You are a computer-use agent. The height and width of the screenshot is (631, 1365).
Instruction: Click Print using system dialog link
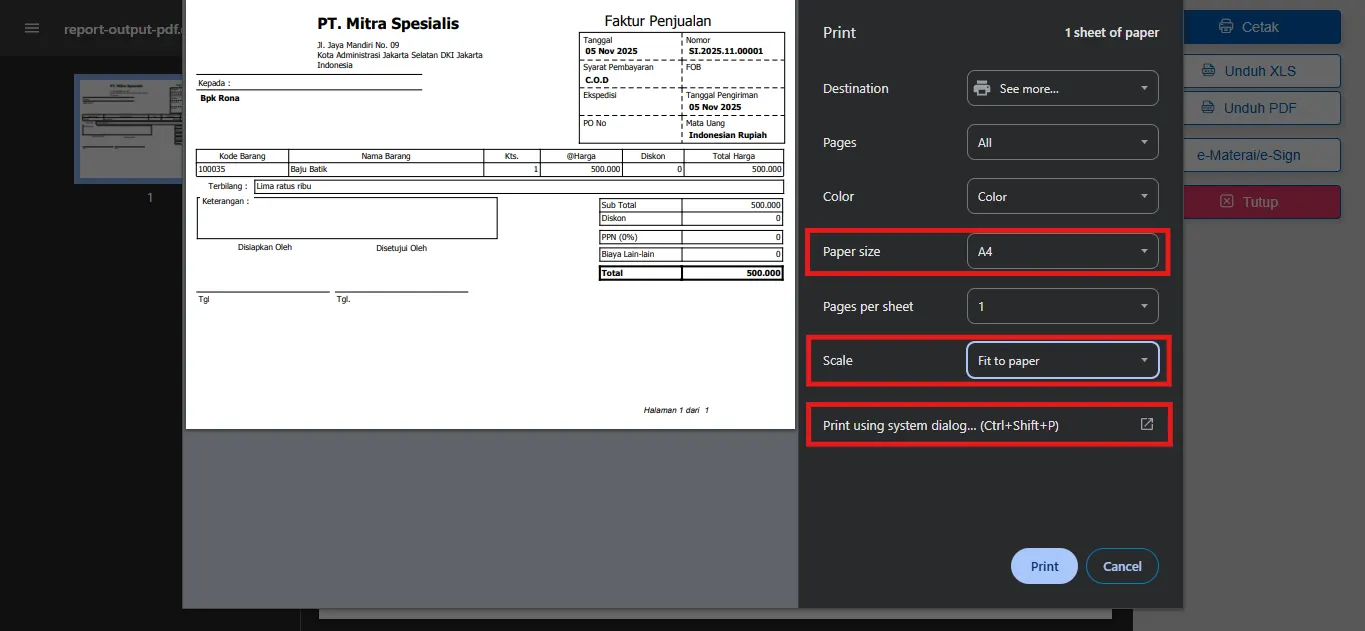tap(940, 425)
